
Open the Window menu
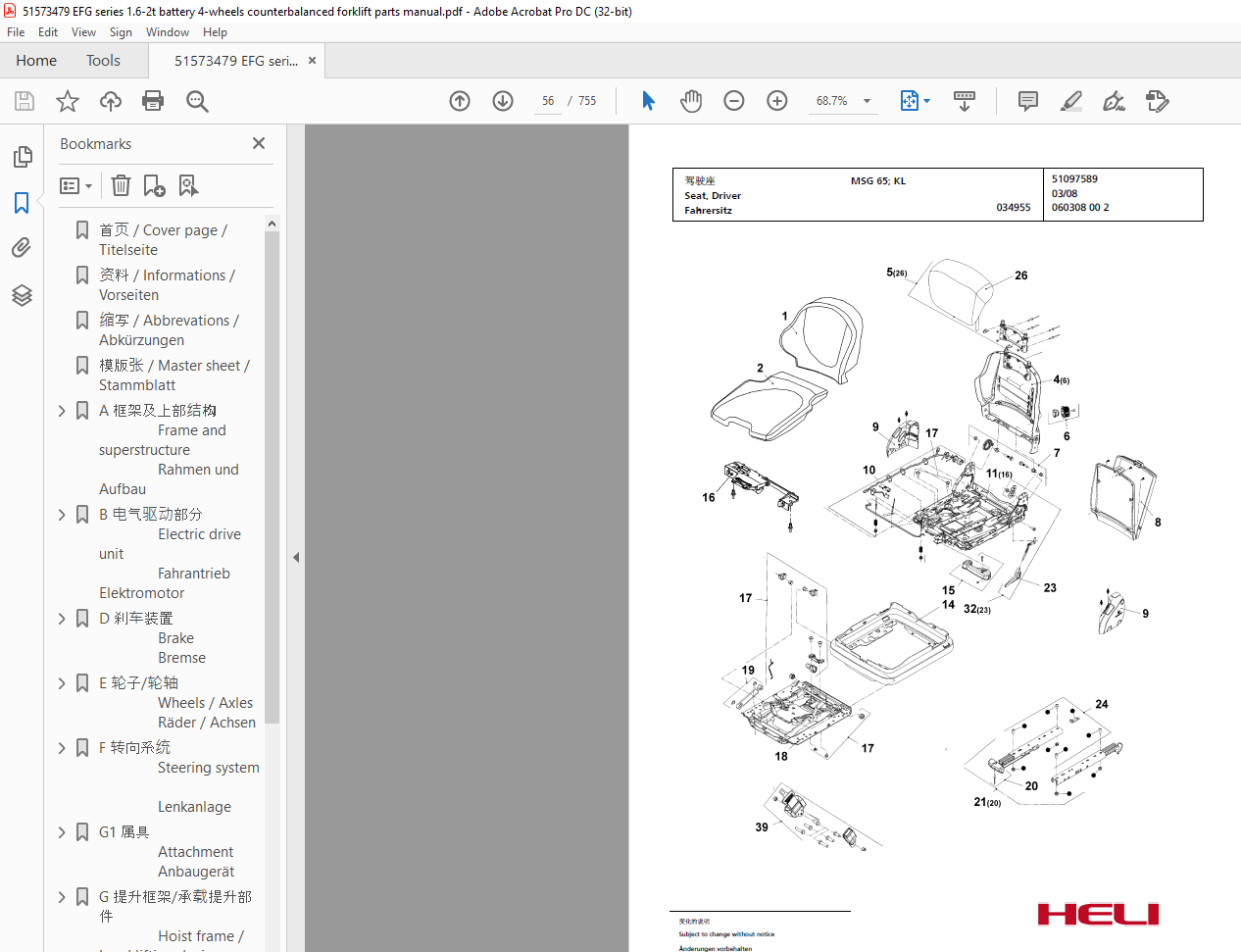tap(168, 32)
